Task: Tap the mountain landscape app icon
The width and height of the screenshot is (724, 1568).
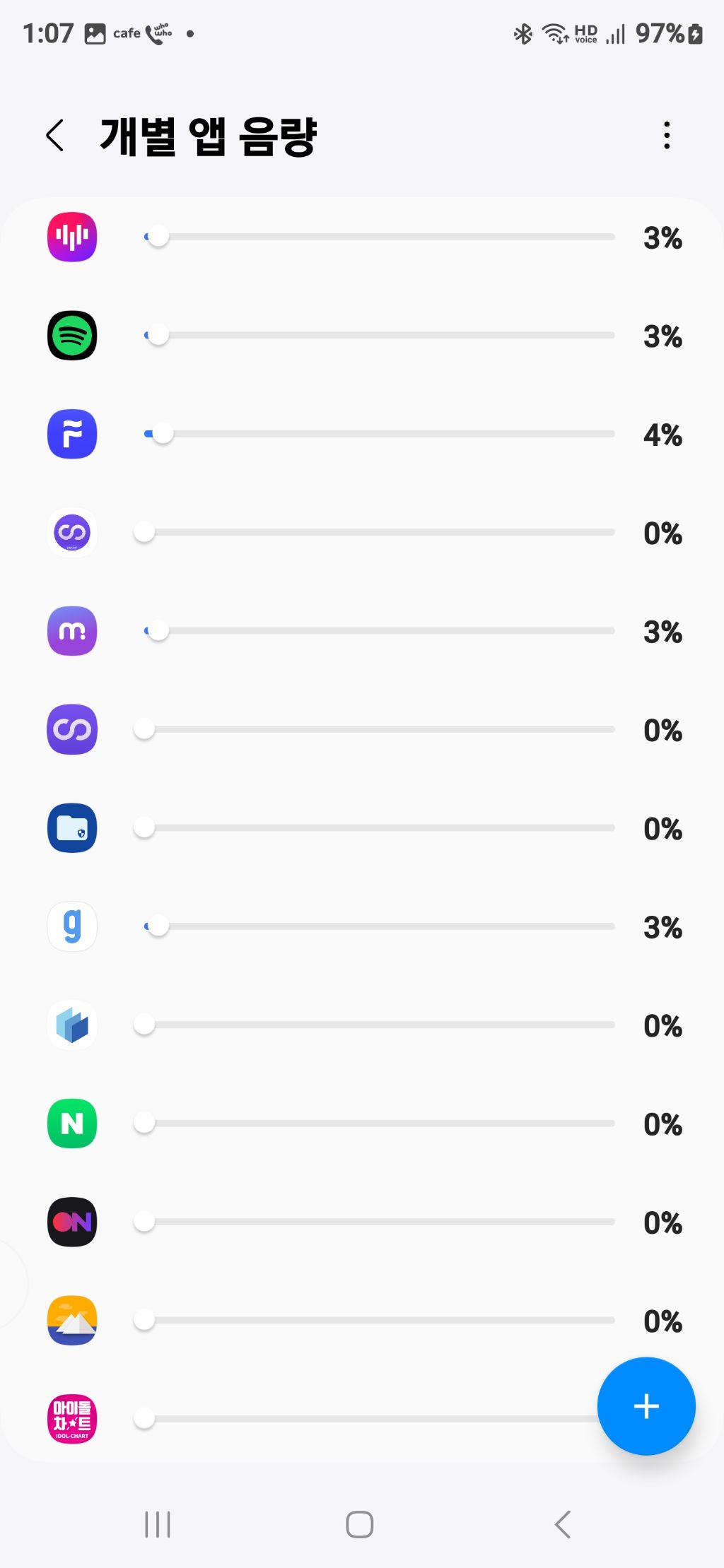Action: [72, 1320]
